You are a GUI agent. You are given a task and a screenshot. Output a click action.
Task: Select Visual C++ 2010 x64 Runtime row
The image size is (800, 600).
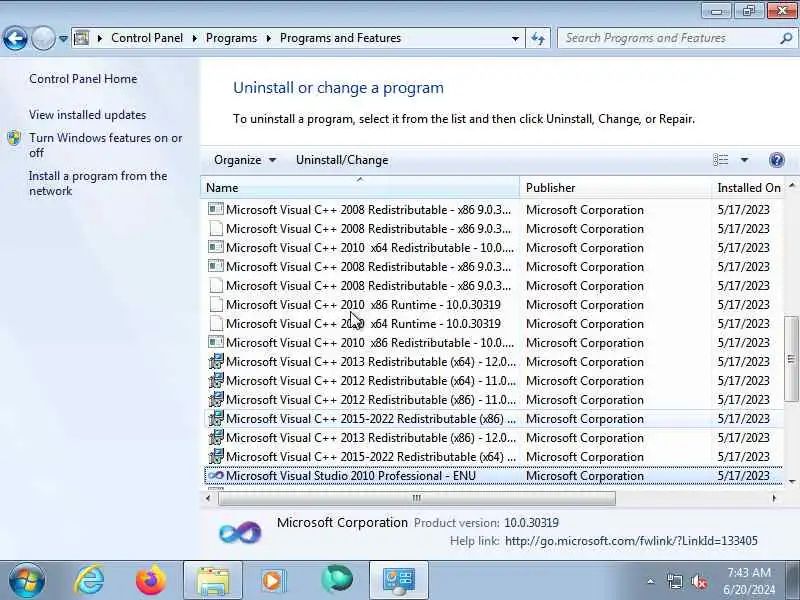(493, 324)
